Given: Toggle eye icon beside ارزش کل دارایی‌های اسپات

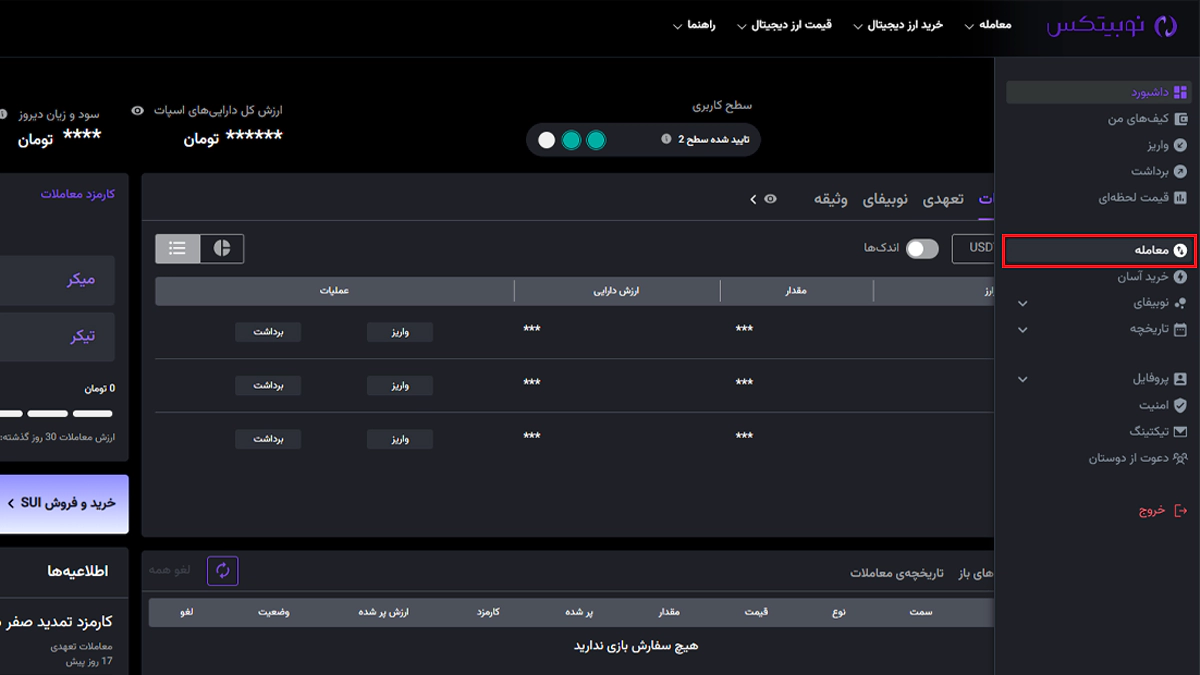Looking at the screenshot, I should 138,110.
